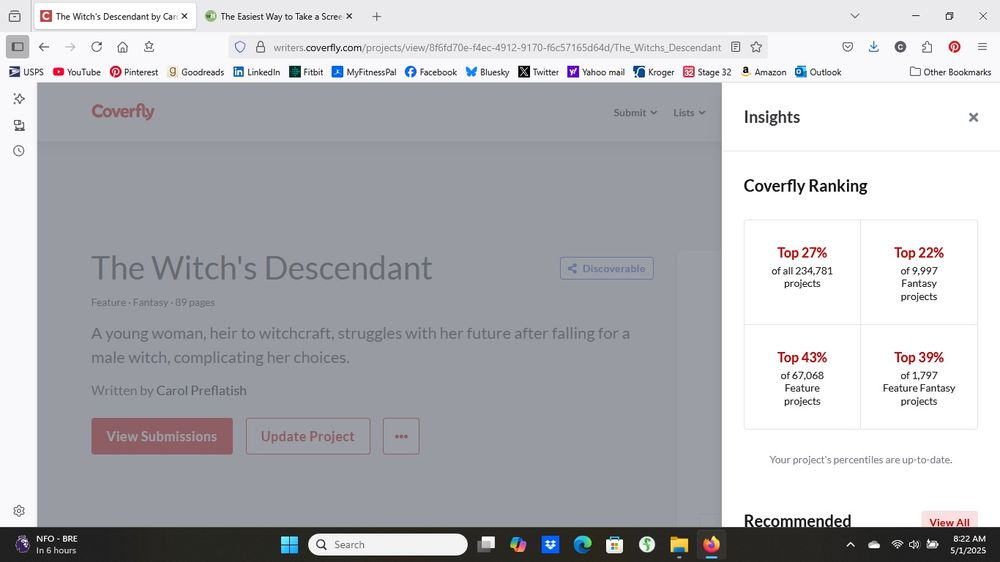Open the Other Bookmarks folder
Image resolution: width=1000 pixels, height=562 pixels.
click(950, 72)
